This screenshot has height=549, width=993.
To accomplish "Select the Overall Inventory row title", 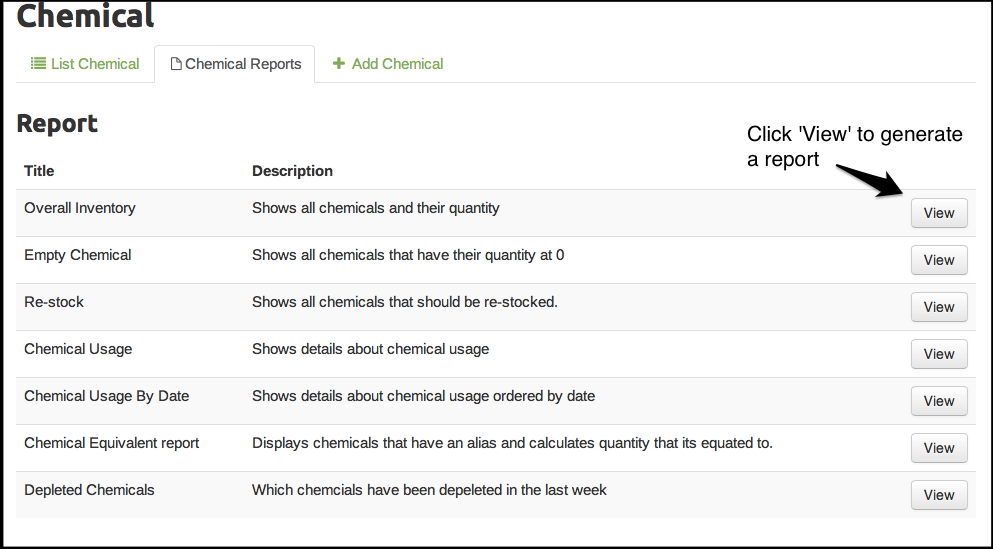I will point(80,208).
